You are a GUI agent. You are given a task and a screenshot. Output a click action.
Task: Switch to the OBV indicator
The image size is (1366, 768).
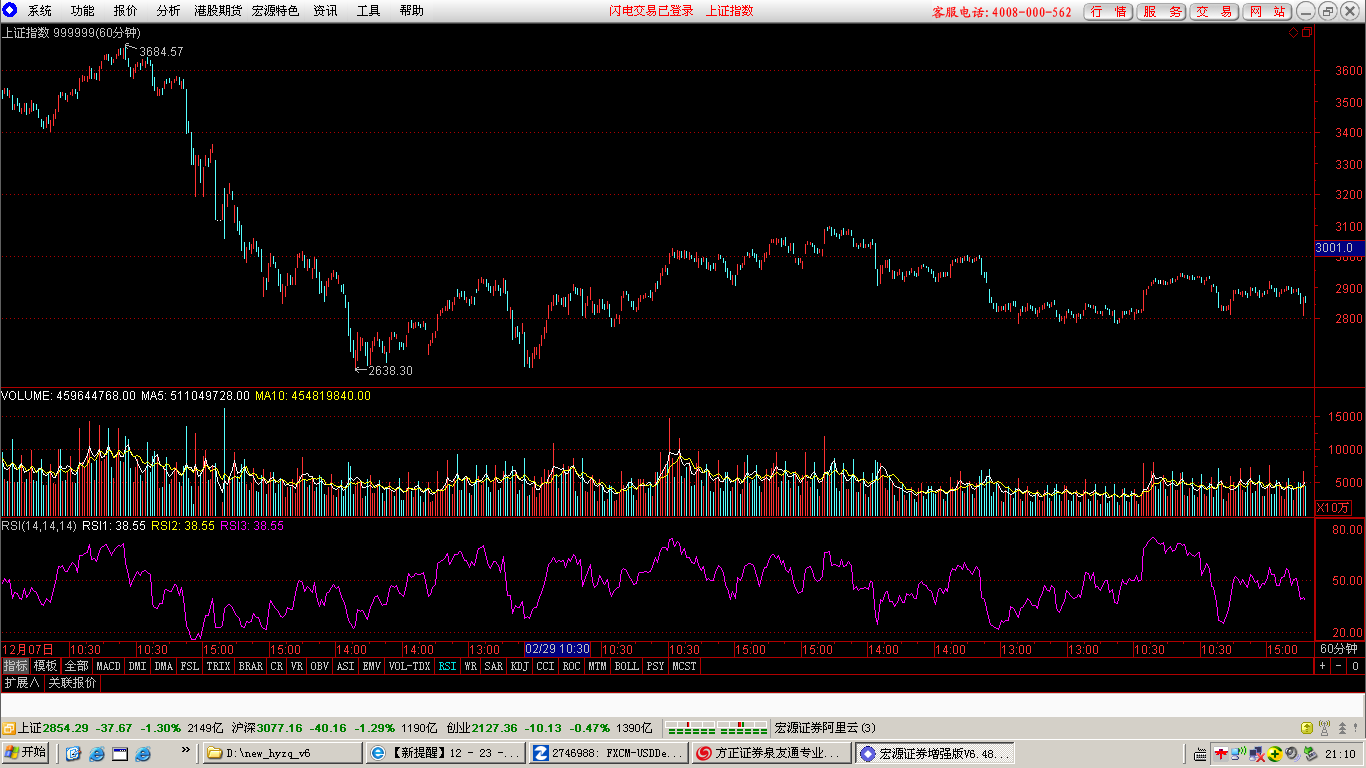point(319,666)
